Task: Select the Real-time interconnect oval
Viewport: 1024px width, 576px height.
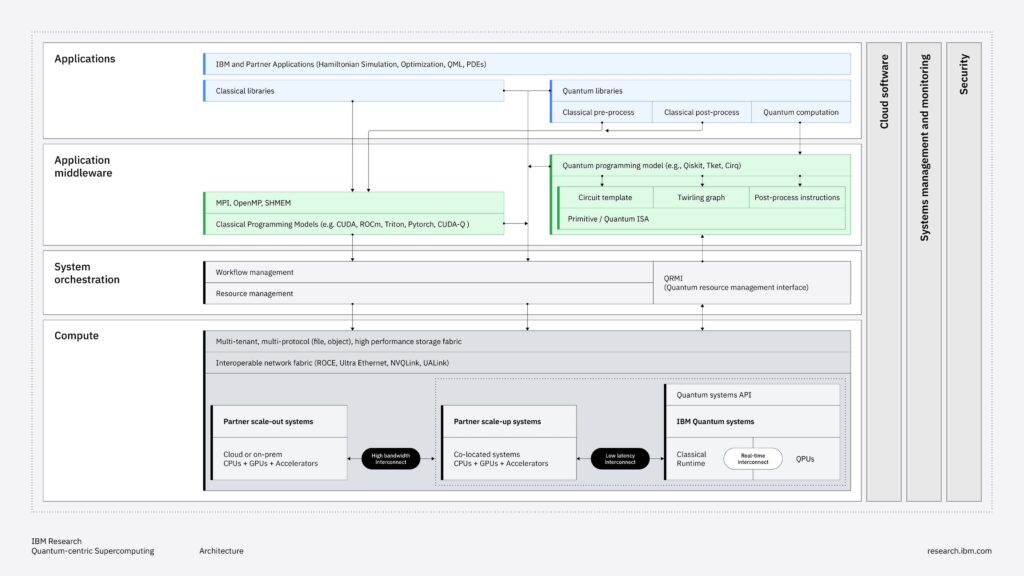Action: (x=751, y=458)
